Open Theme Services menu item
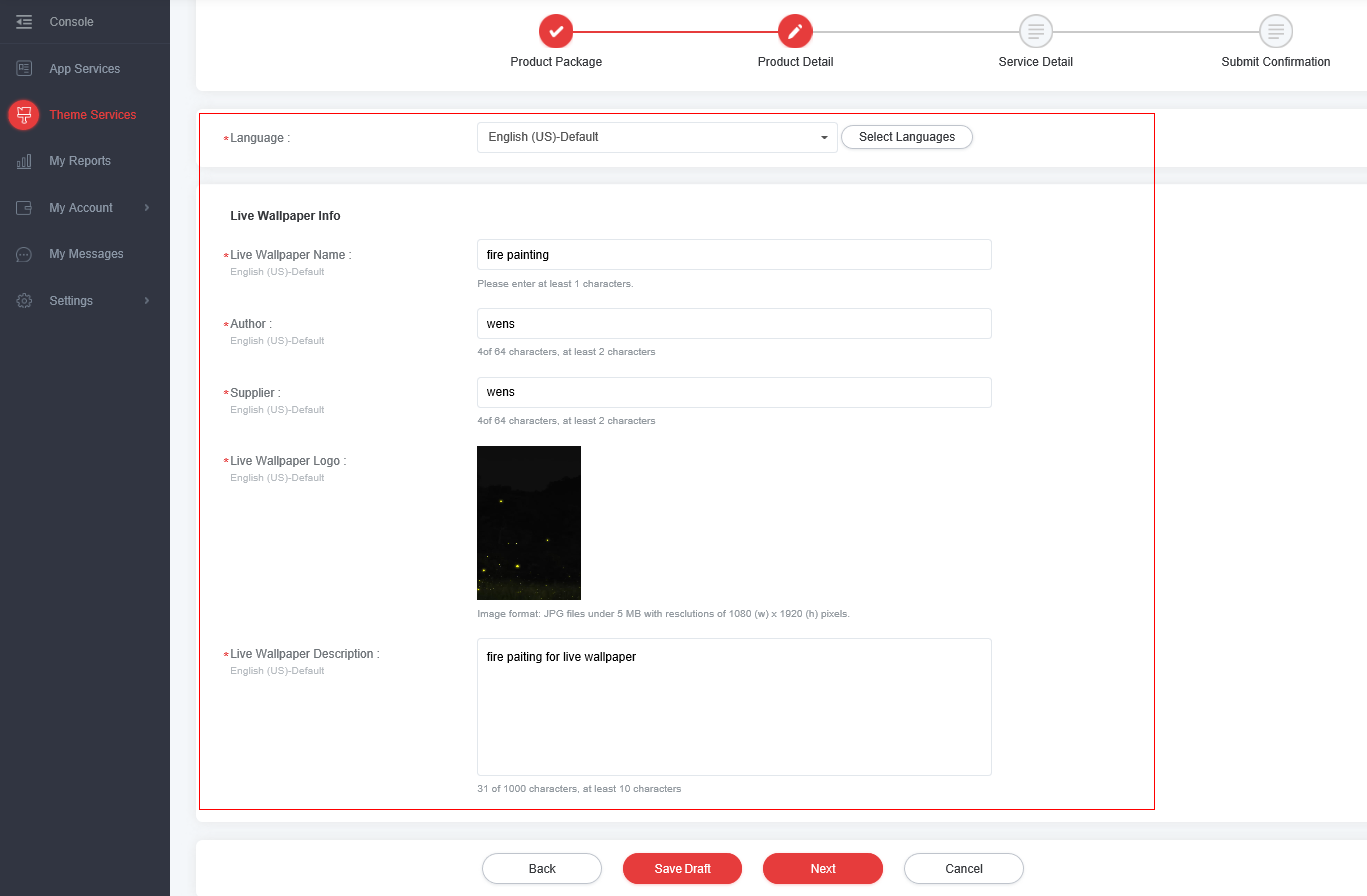This screenshot has width=1367, height=896. [x=93, y=115]
